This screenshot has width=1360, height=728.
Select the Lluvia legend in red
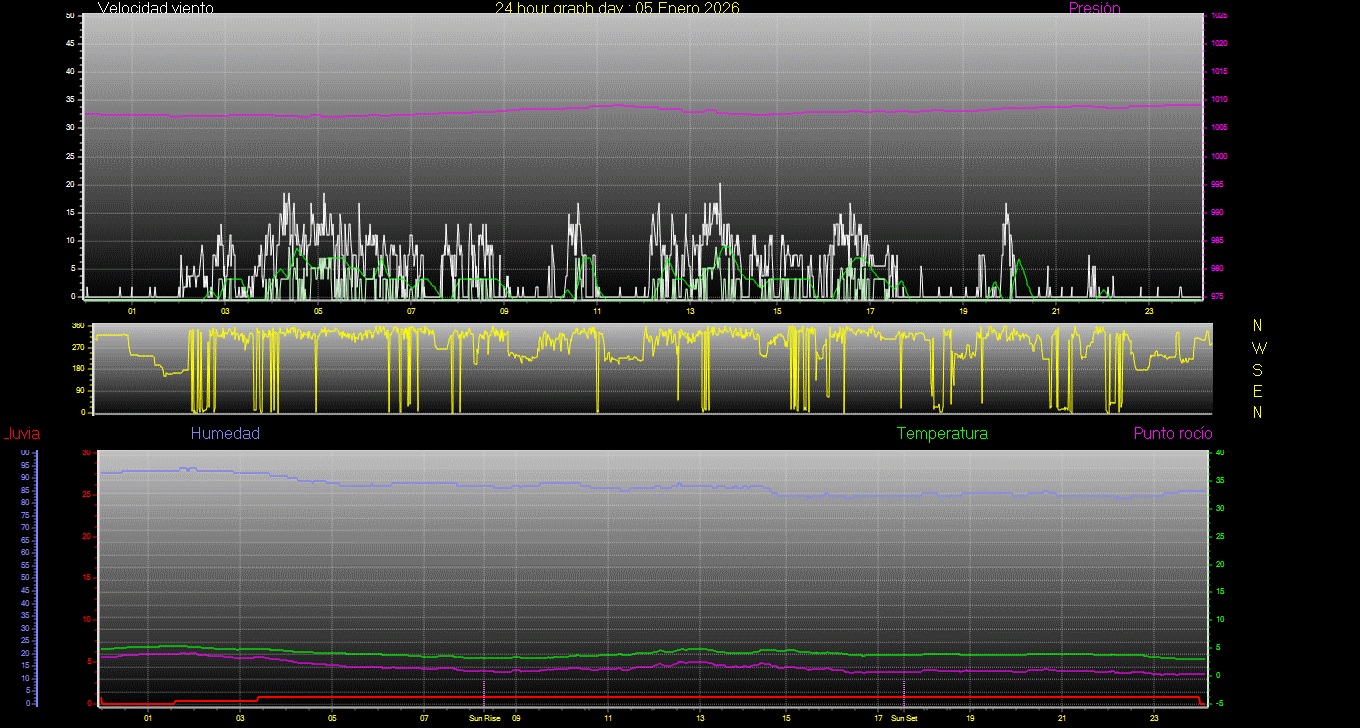coord(20,434)
